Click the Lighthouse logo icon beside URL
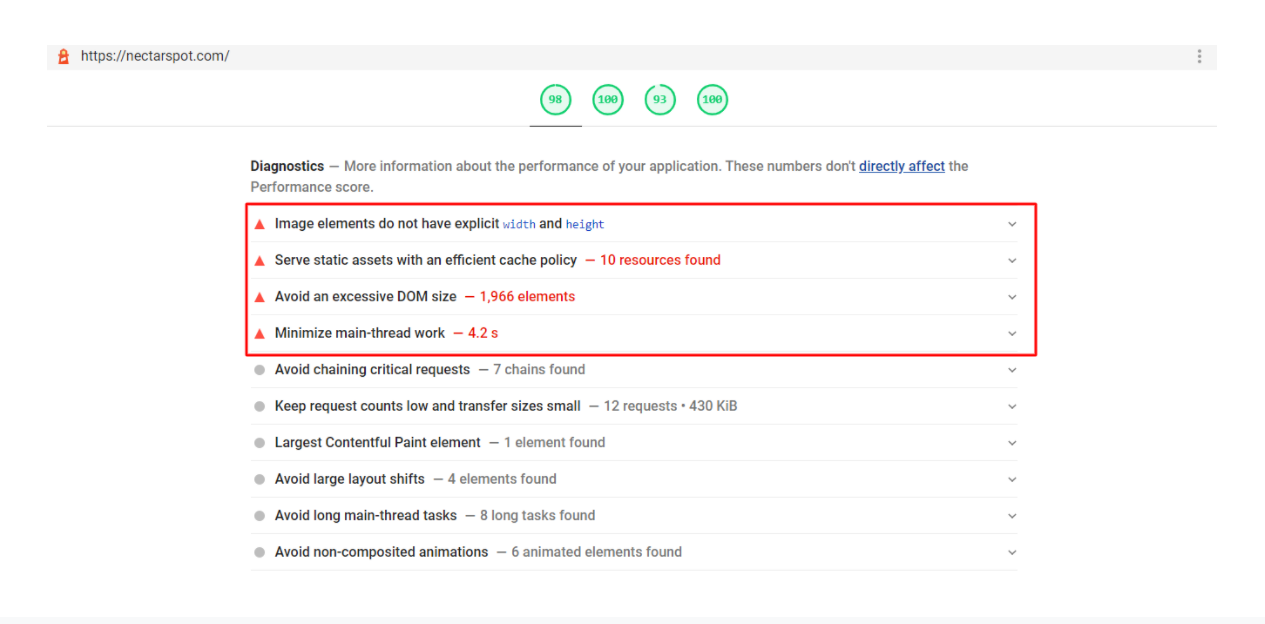Screen dimensions: 1265x624 click(x=63, y=57)
